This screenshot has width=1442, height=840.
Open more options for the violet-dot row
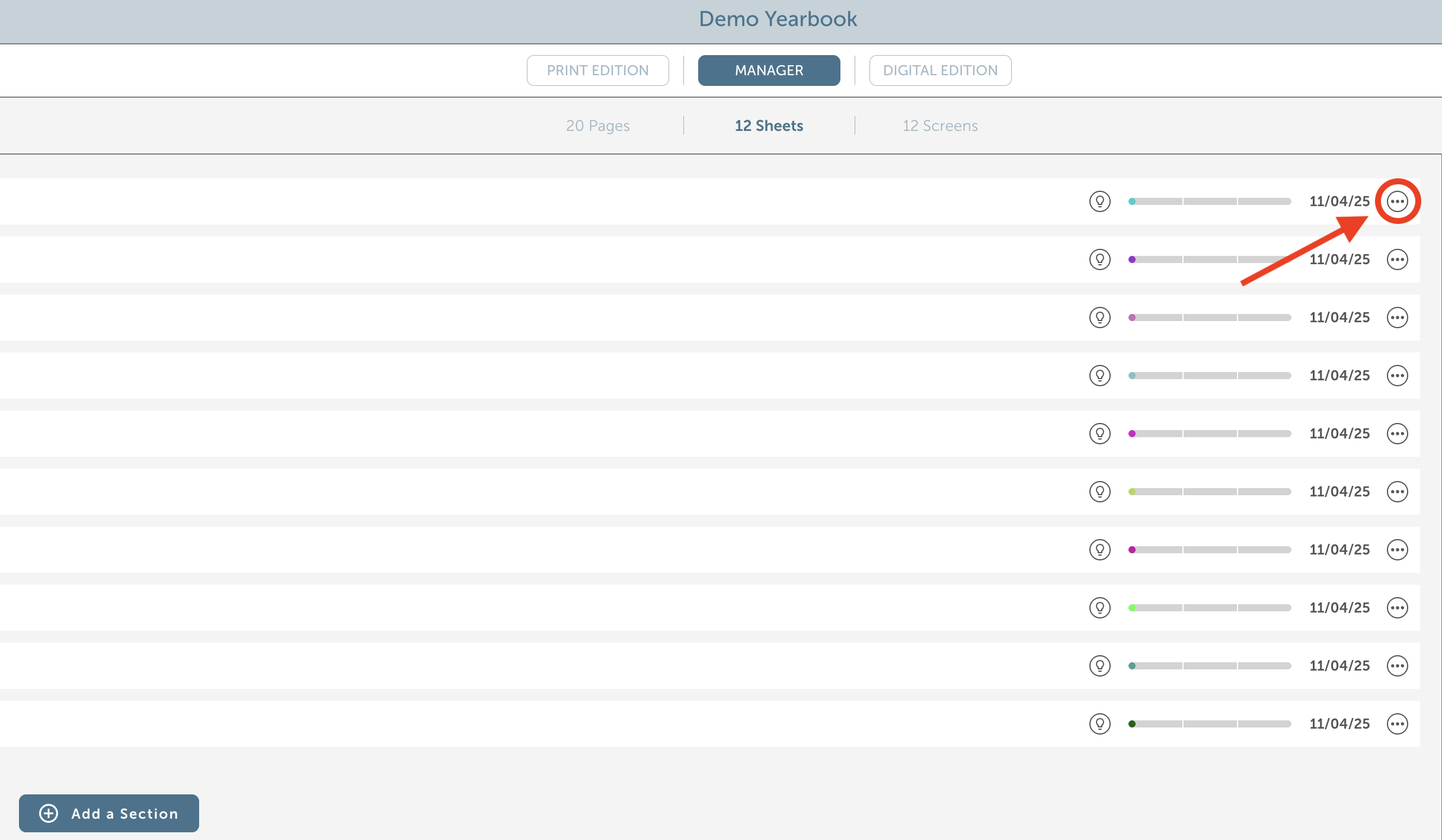(x=1397, y=259)
